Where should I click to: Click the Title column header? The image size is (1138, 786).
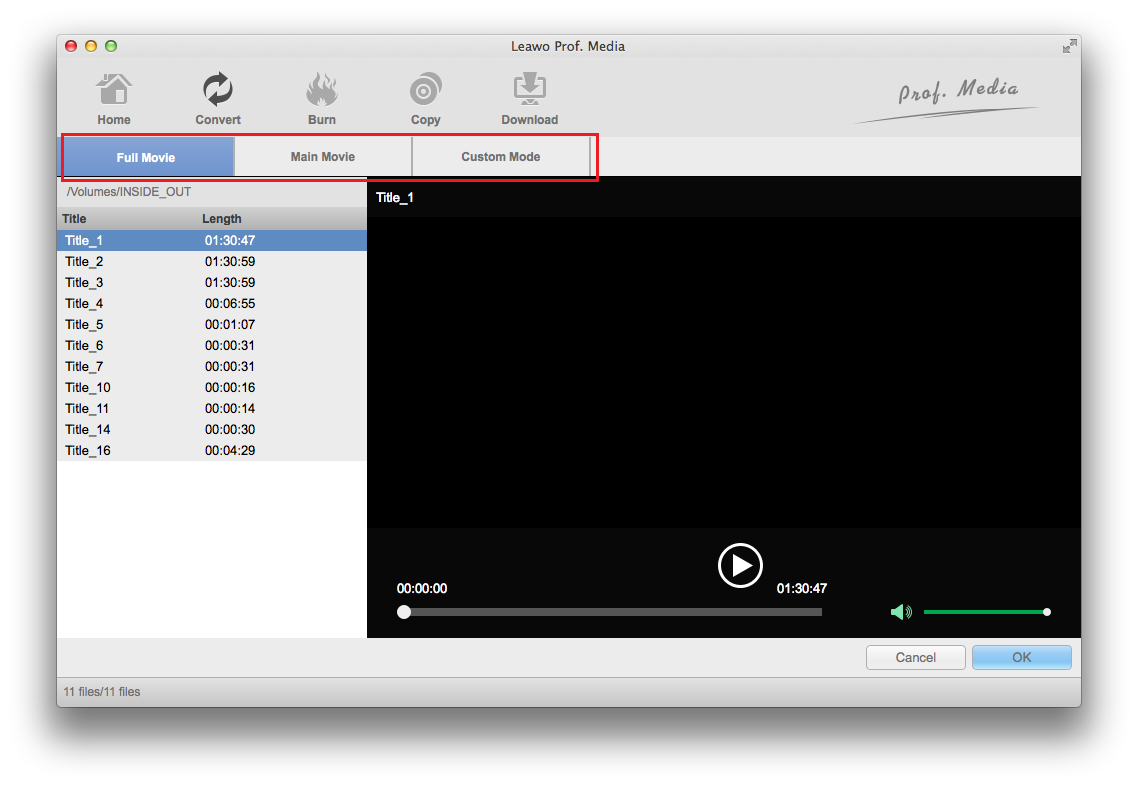(75, 219)
